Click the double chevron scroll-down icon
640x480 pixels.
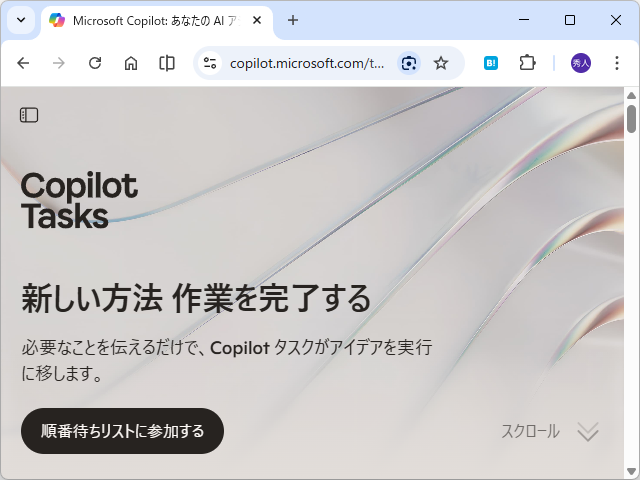[x=588, y=431]
